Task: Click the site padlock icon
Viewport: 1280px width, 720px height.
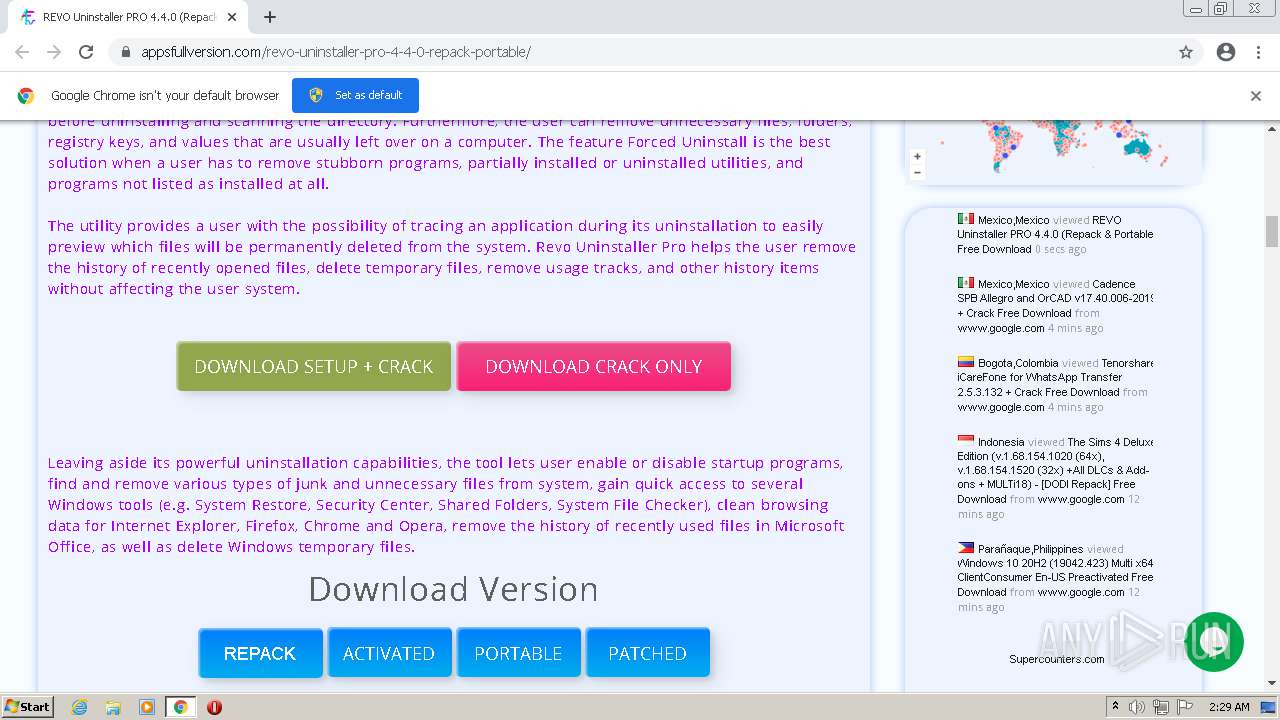Action: coord(126,52)
